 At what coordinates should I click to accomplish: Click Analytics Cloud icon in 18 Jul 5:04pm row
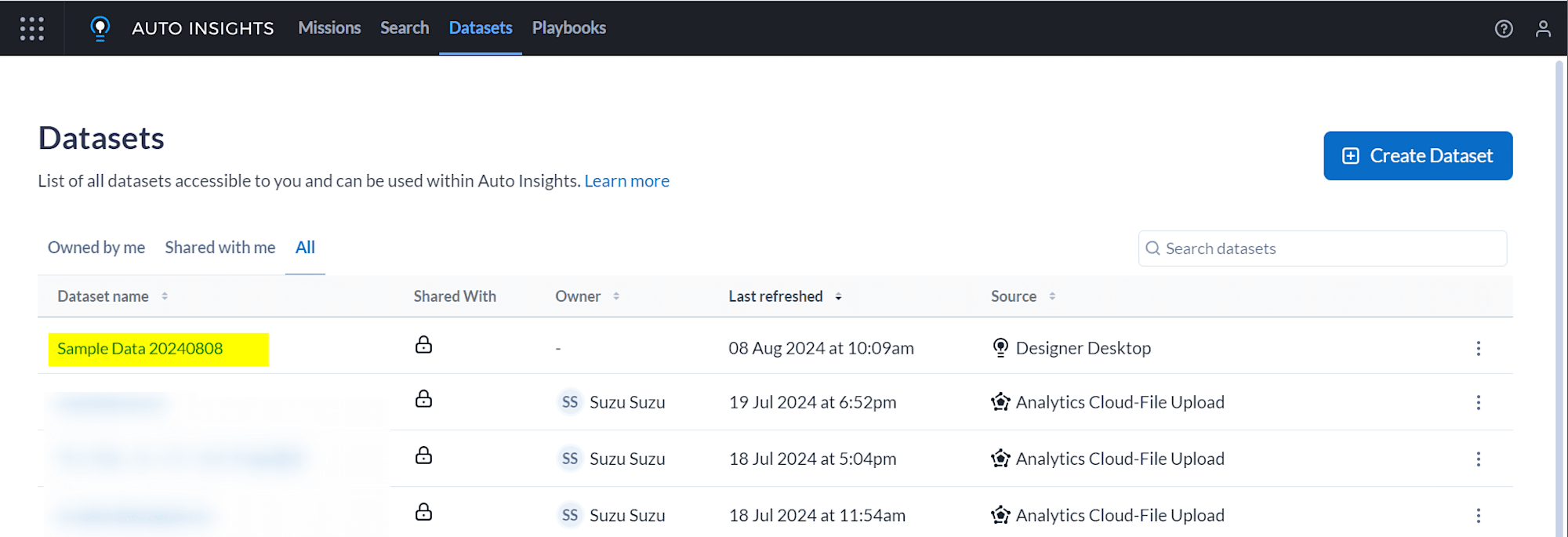1000,459
